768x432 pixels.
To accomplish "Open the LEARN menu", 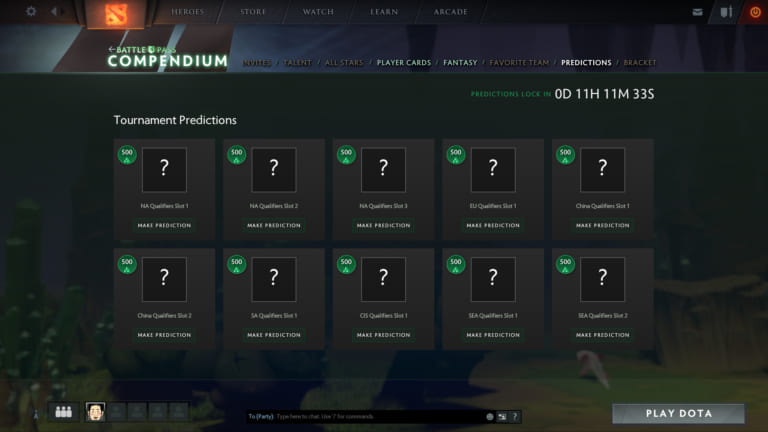I will pyautogui.click(x=384, y=12).
